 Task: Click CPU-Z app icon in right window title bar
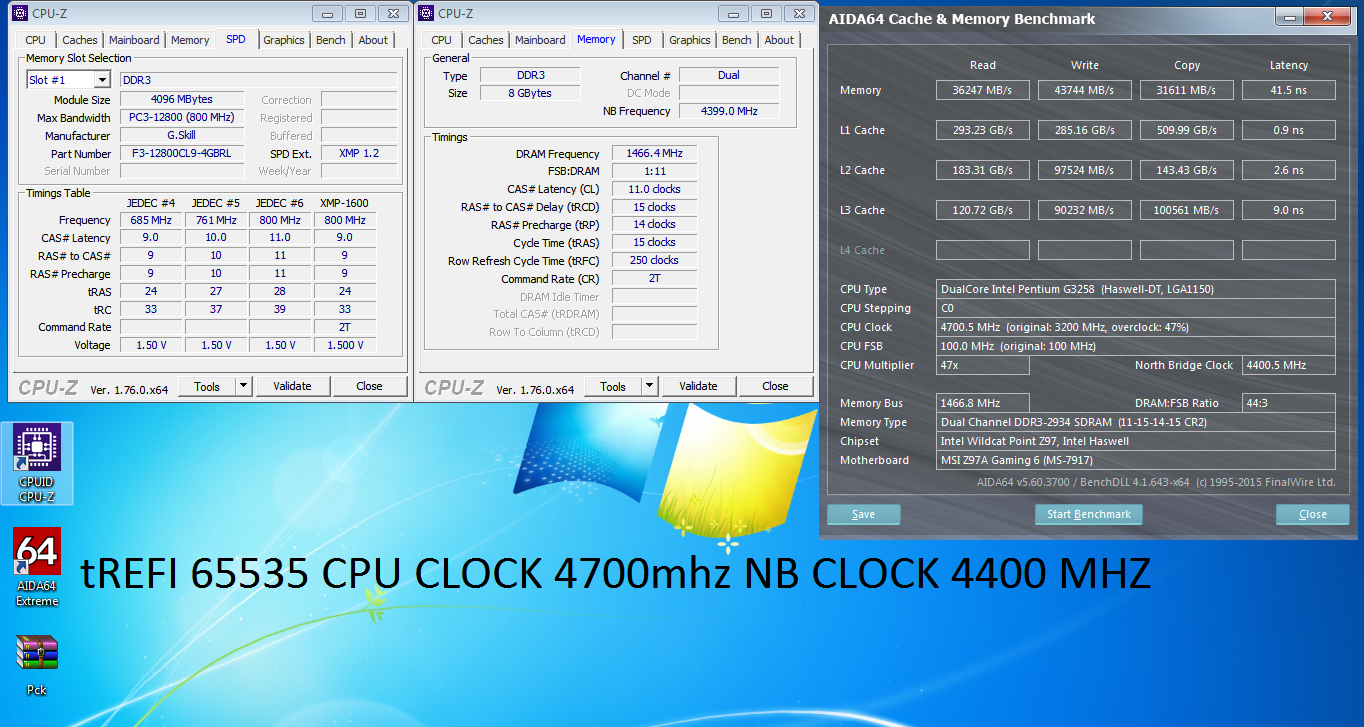click(426, 13)
